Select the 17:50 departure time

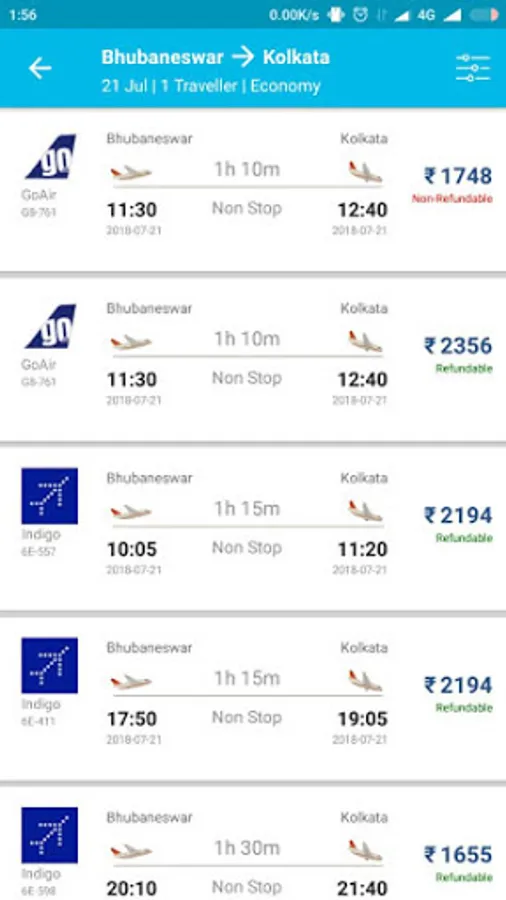click(132, 719)
